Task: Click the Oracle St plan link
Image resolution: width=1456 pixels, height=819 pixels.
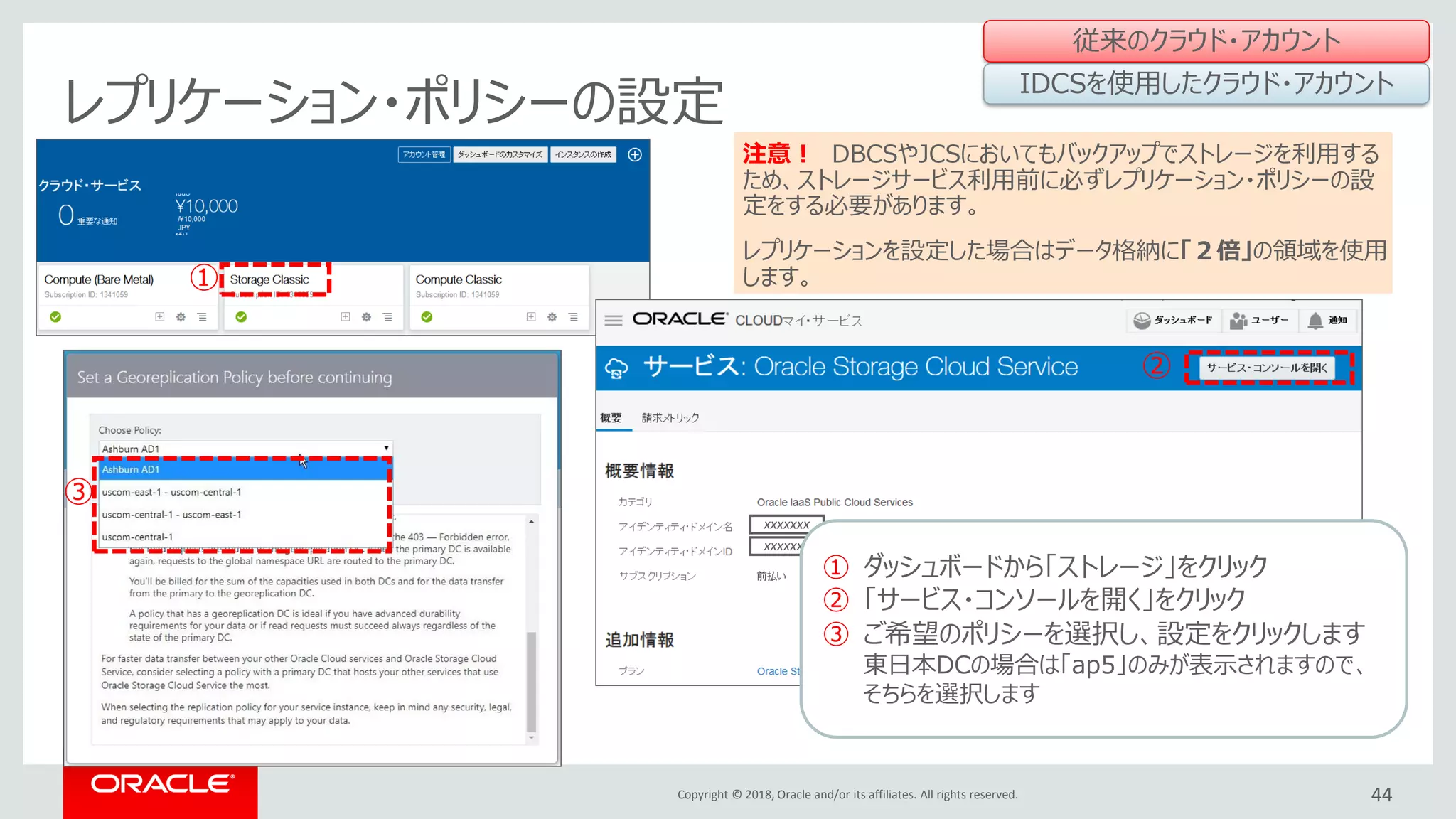Action: click(778, 671)
